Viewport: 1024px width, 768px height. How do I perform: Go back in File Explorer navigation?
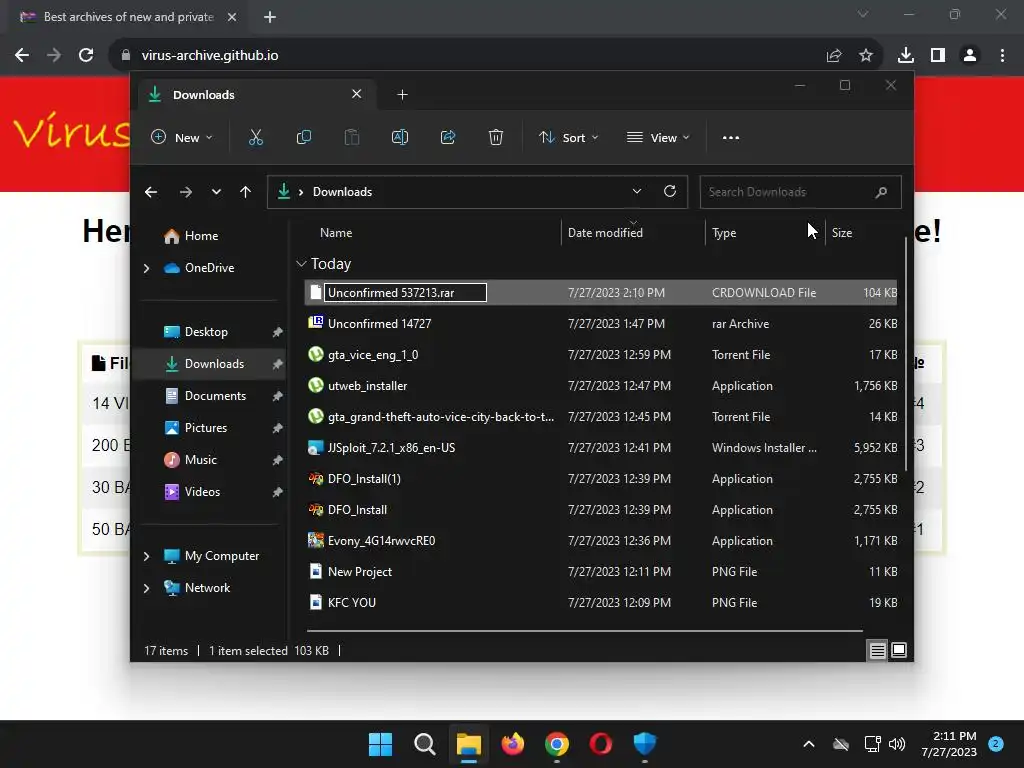[x=151, y=192]
